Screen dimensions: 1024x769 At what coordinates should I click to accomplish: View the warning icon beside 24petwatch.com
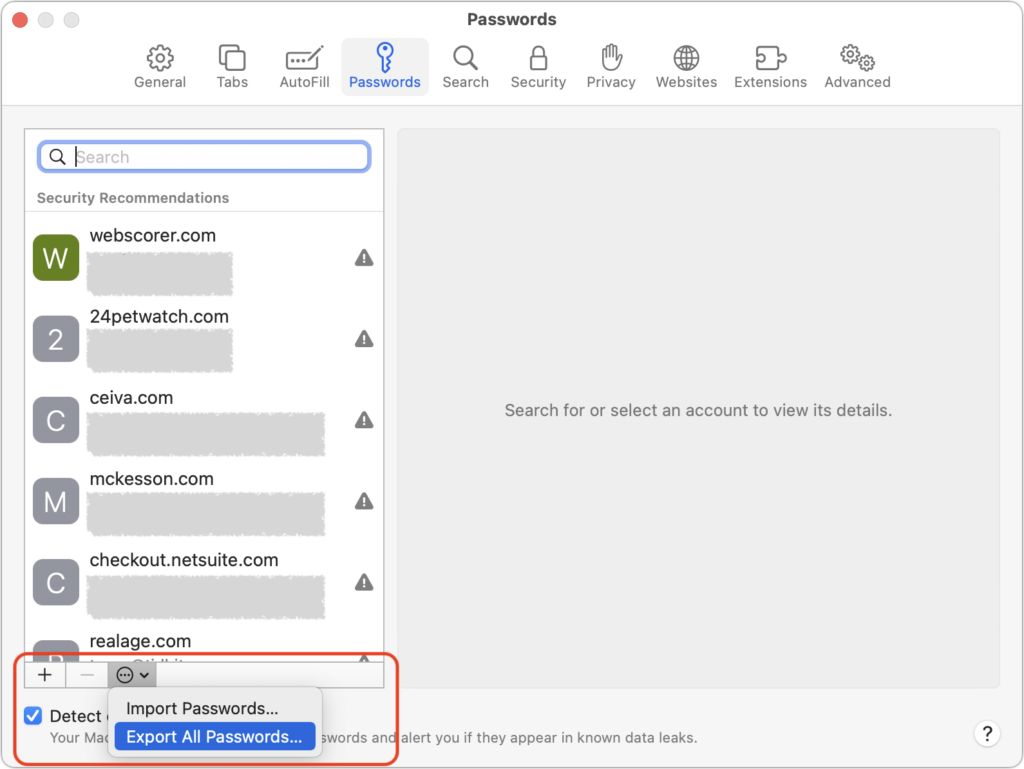coord(364,339)
